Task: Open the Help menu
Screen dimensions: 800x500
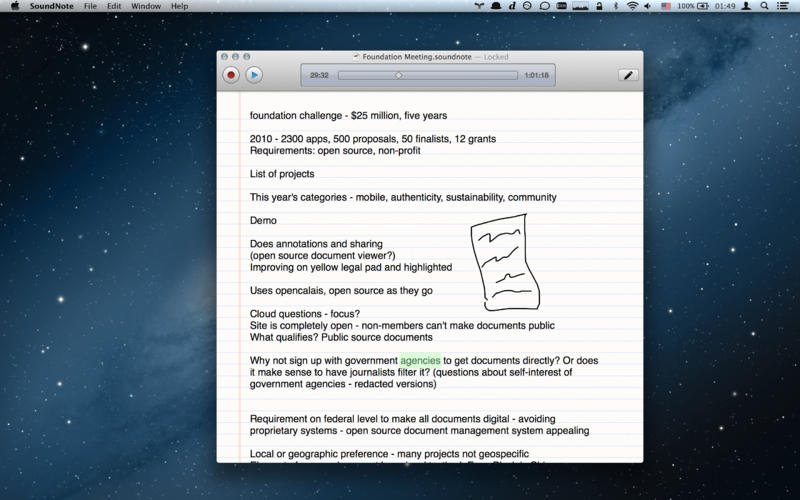Action: coord(179,6)
